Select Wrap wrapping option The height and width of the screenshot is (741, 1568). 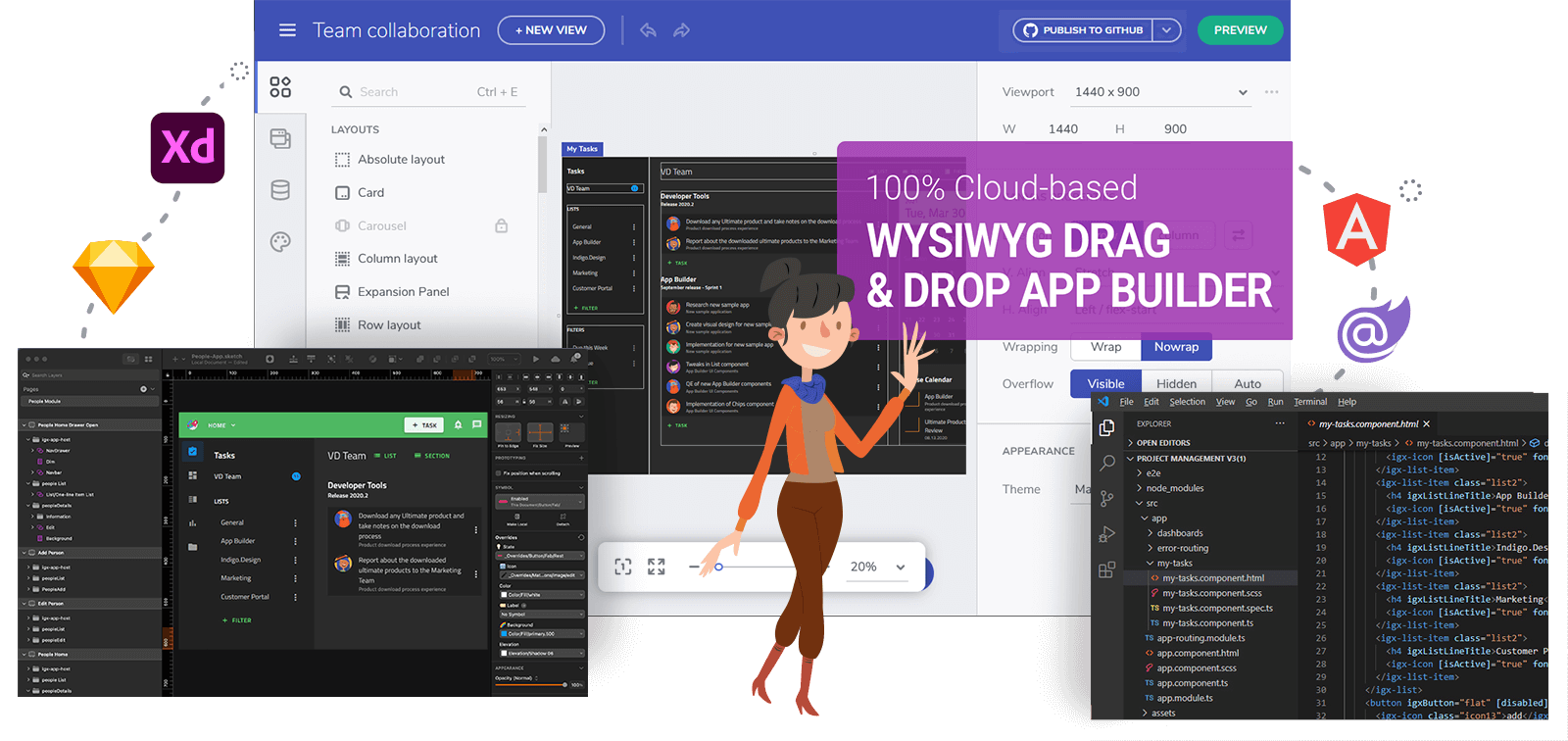[1105, 347]
